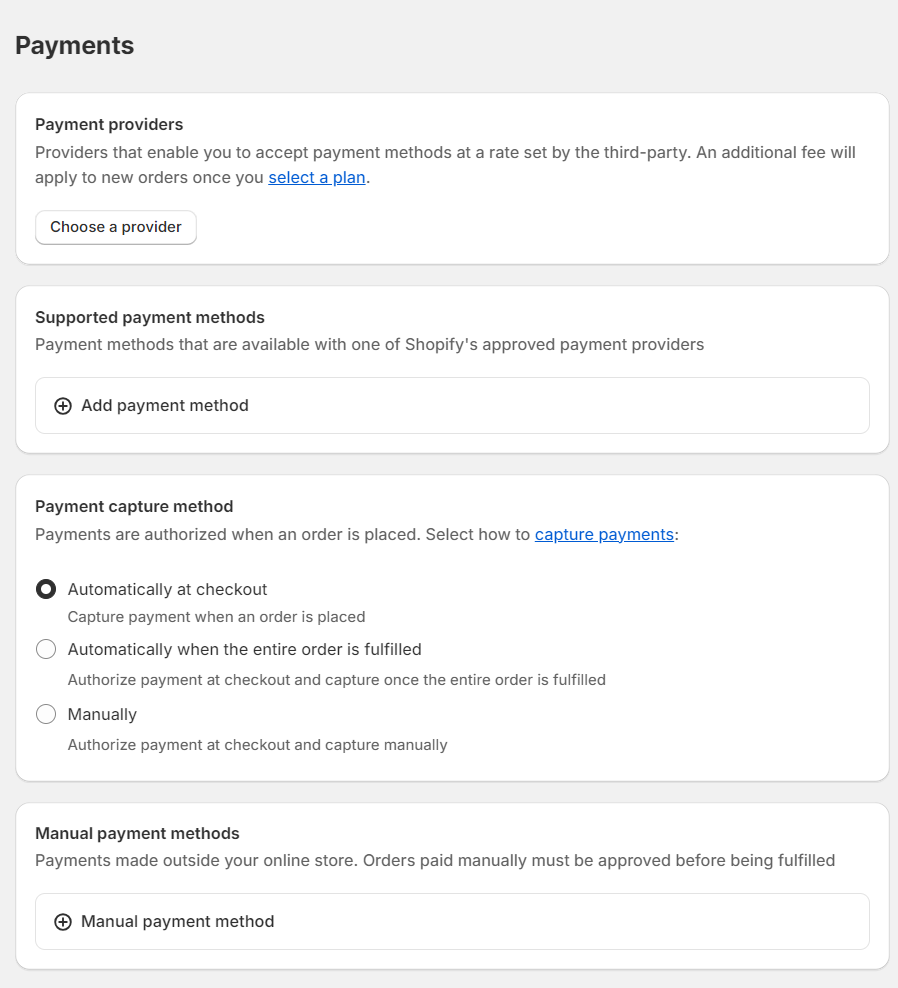Click the Payment capture method section title

click(134, 506)
